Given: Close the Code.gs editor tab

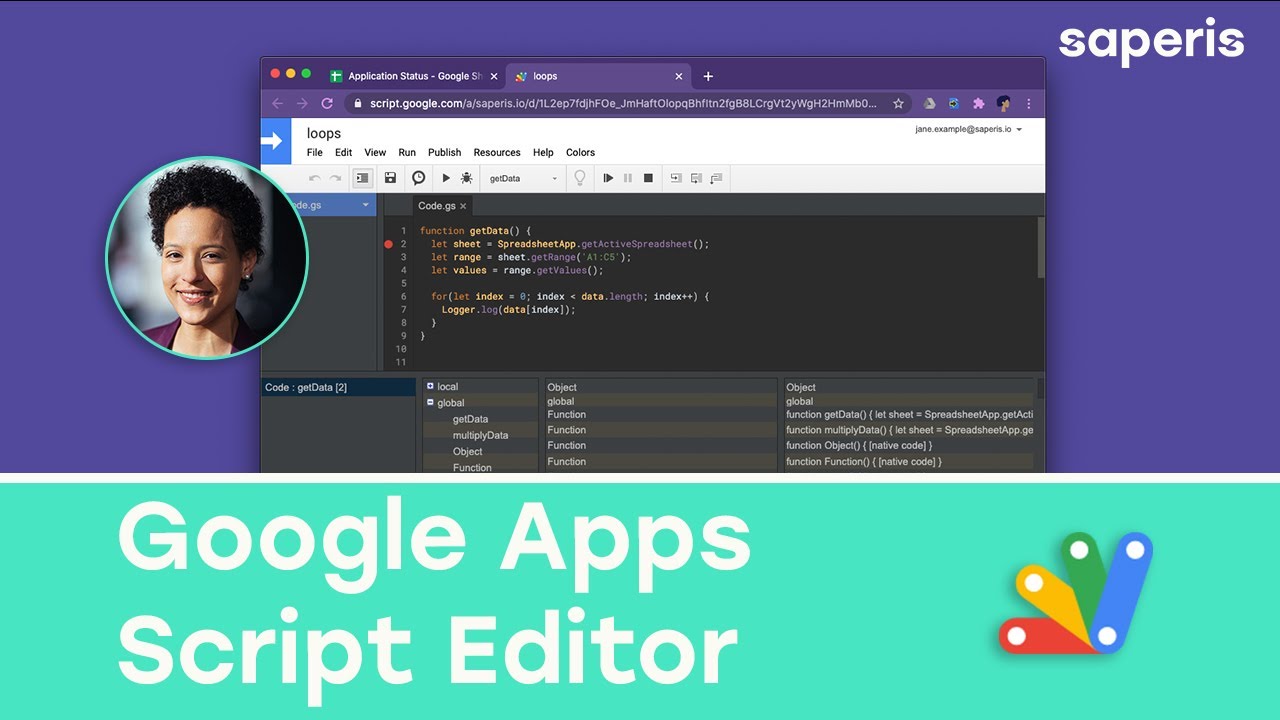Looking at the screenshot, I should click(x=463, y=206).
